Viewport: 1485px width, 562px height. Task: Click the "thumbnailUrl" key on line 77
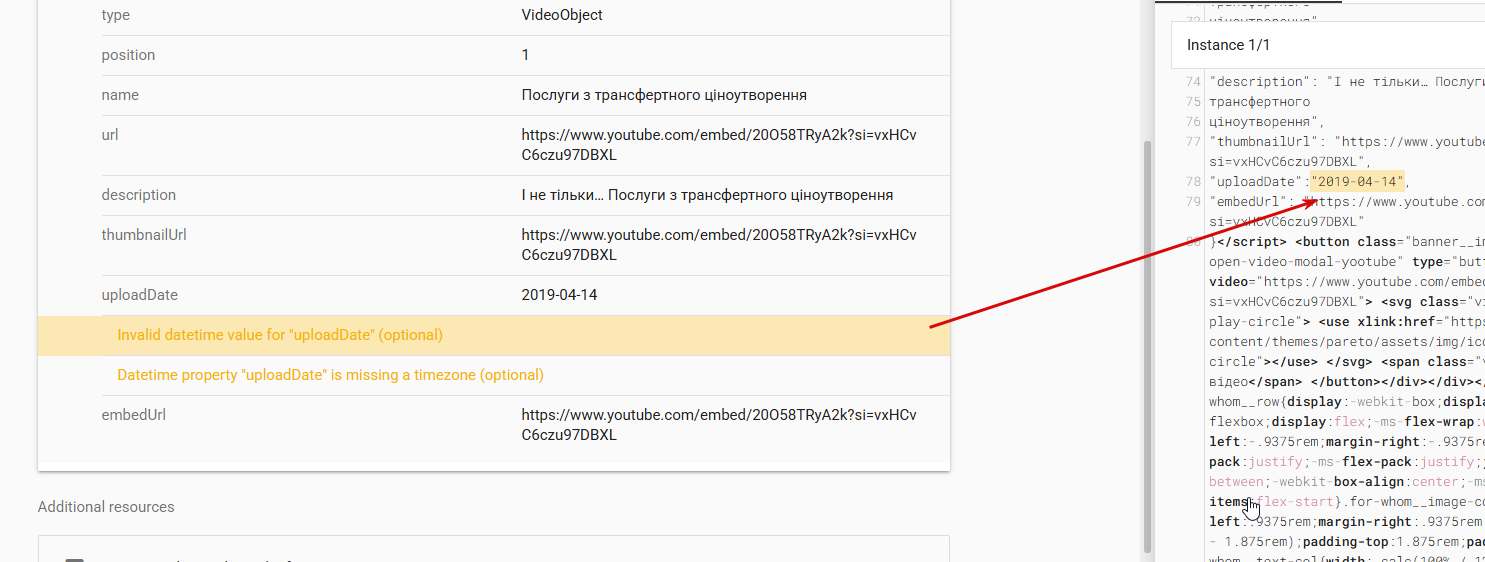pyautogui.click(x=1264, y=141)
